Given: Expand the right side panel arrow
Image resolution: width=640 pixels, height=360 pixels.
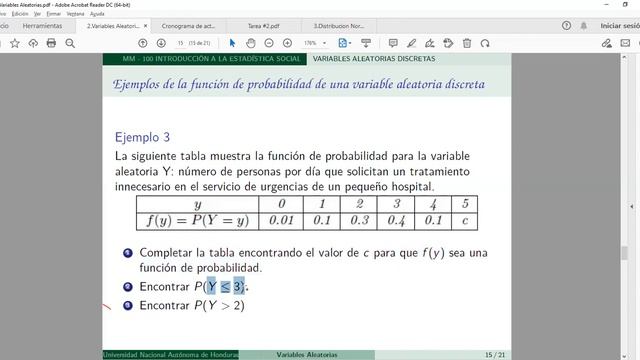Looking at the screenshot, I should (632, 207).
